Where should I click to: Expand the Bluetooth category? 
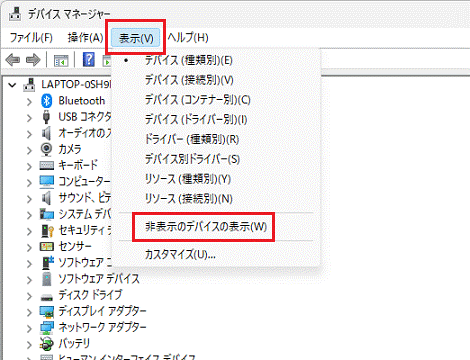tap(29, 101)
